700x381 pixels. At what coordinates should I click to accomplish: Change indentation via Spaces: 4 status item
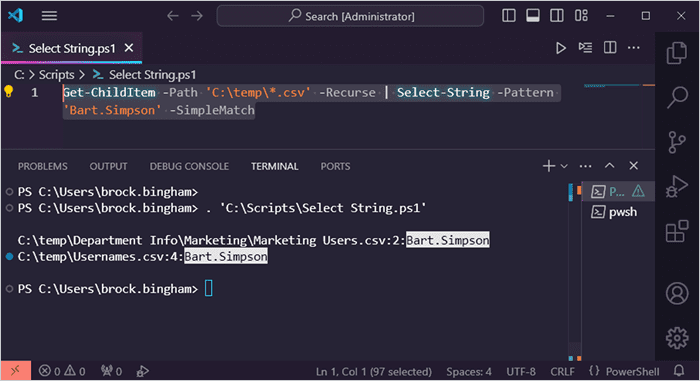pos(469,371)
